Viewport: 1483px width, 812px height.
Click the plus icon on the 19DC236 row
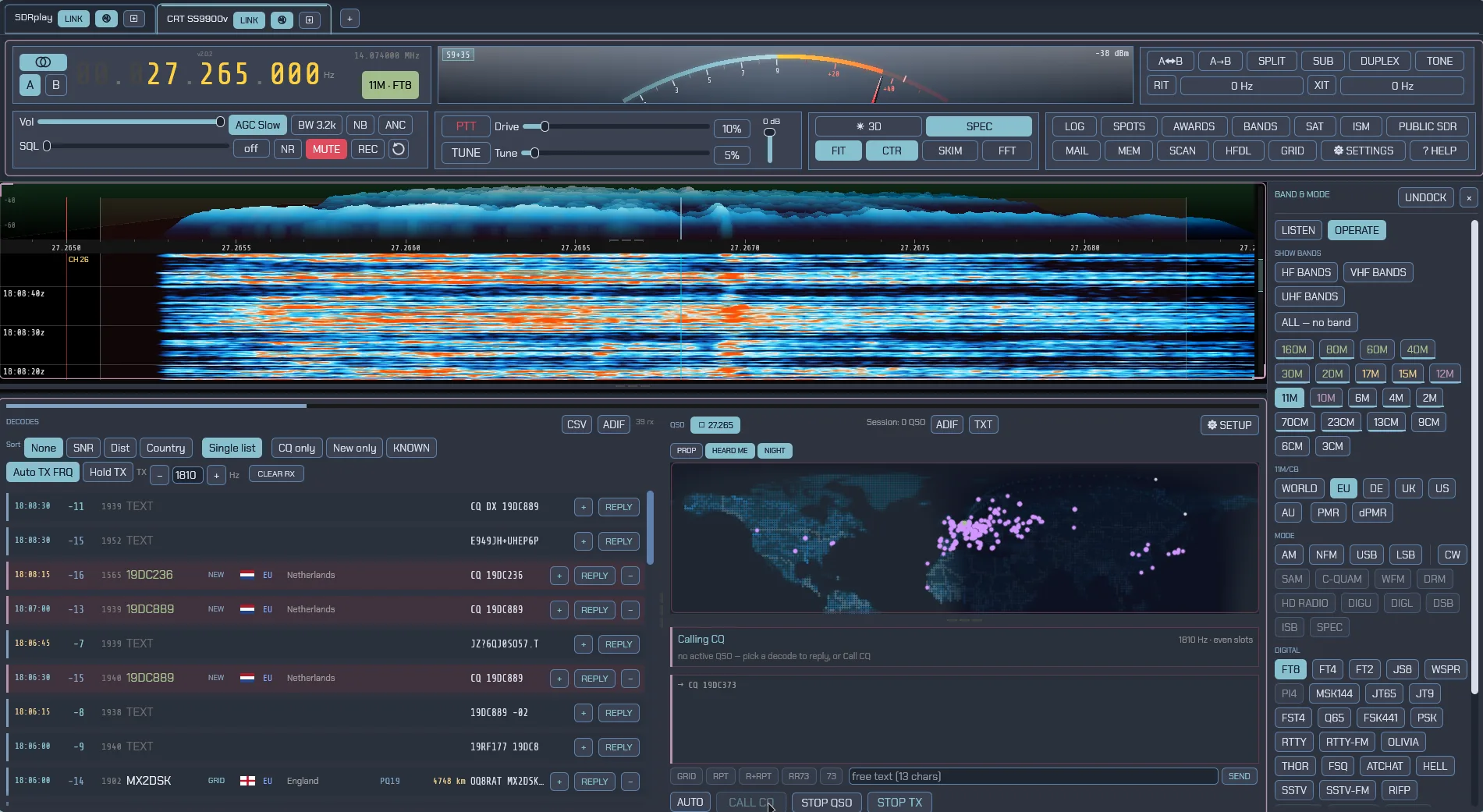(559, 576)
